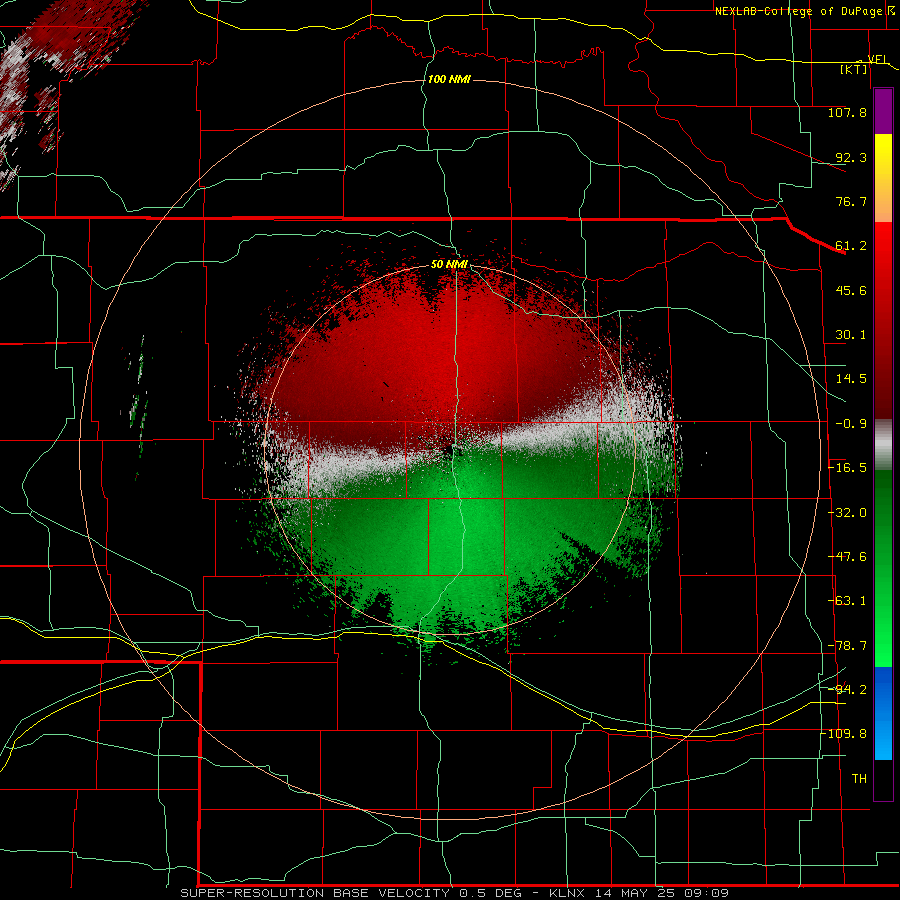This screenshot has width=900, height=900.
Task: Click the 61.2 scale value
Action: pos(851,246)
